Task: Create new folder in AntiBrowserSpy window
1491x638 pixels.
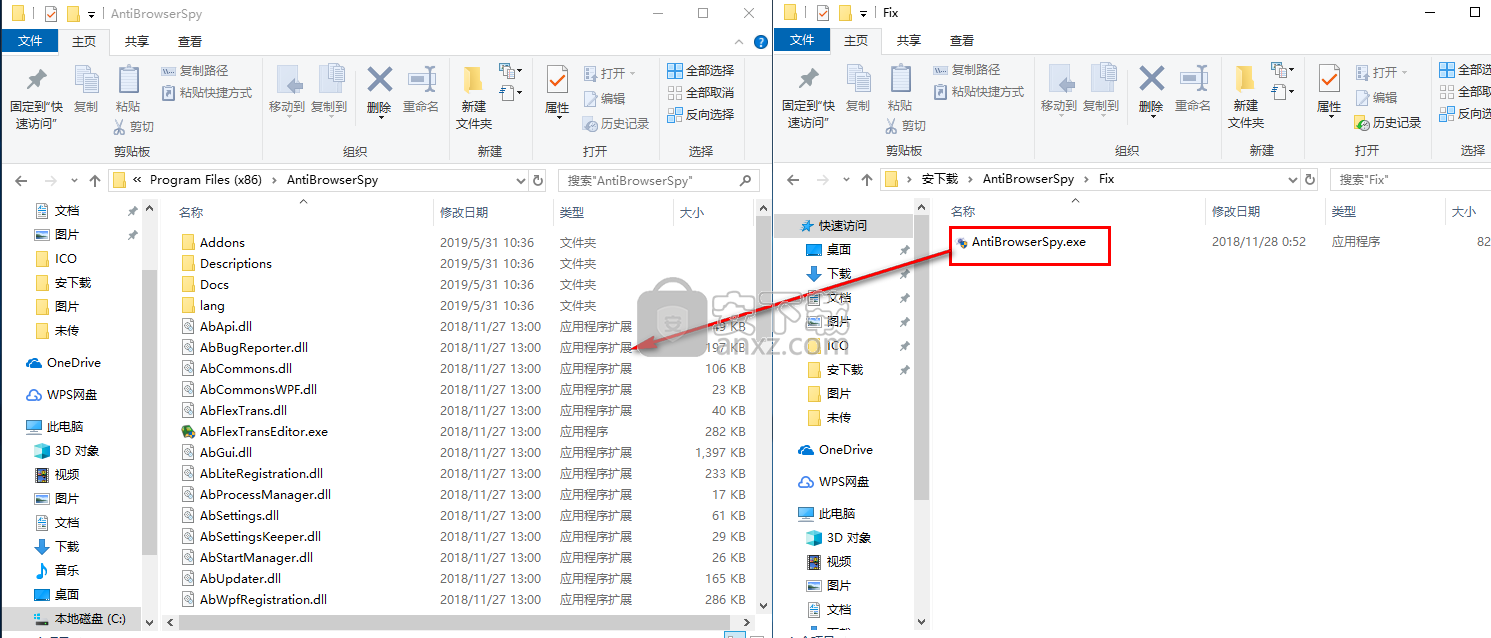Action: point(474,98)
